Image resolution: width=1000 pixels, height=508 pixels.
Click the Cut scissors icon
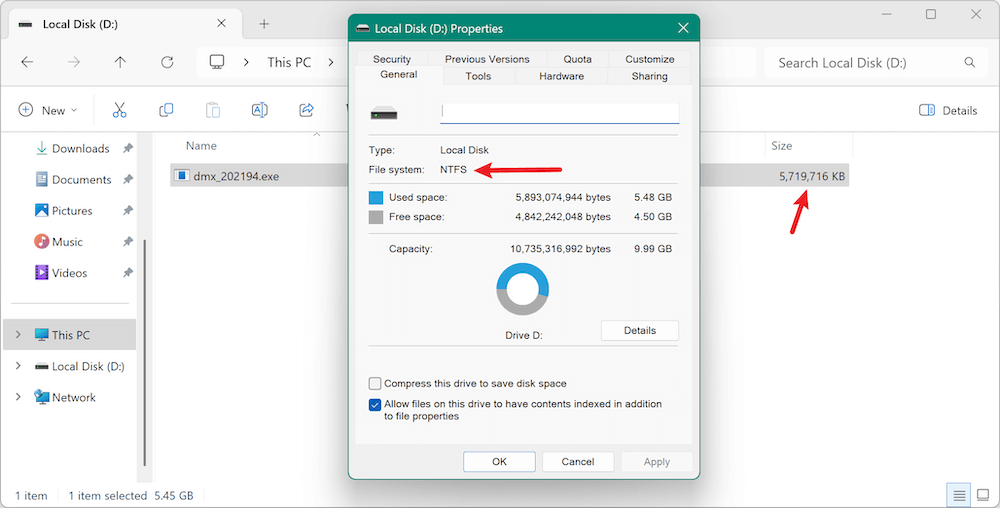119,110
